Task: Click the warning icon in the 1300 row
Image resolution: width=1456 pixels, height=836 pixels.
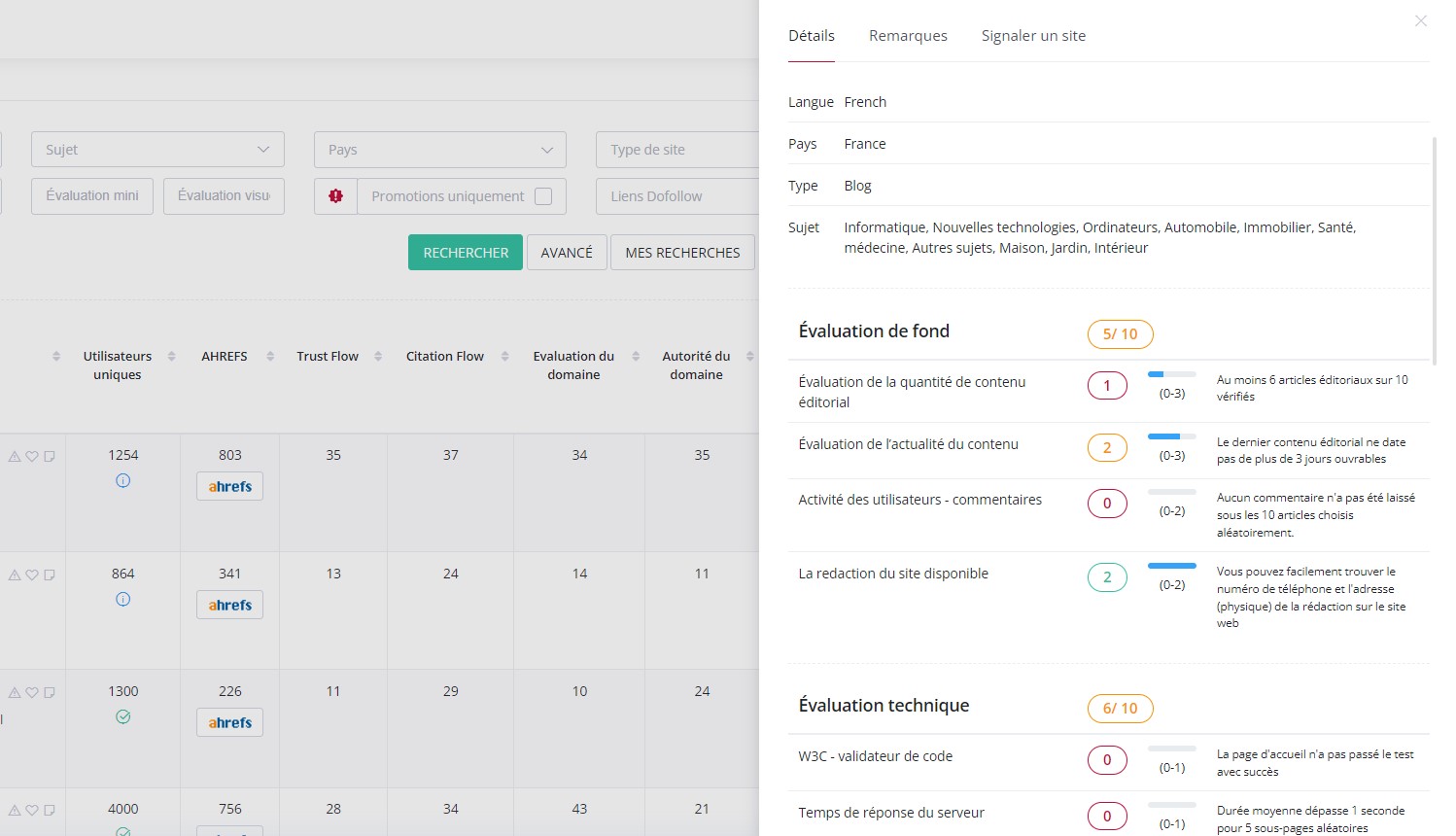Action: [15, 692]
